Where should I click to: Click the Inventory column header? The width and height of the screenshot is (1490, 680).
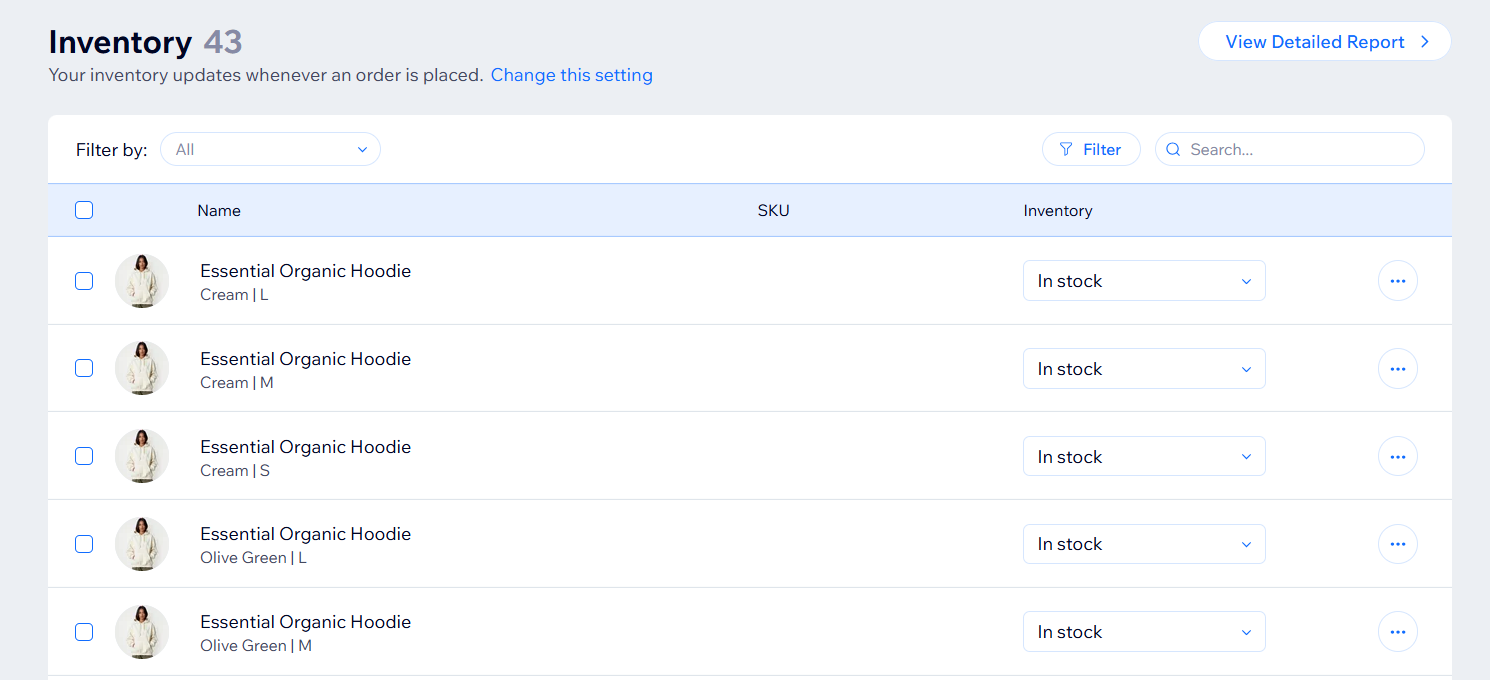point(1058,211)
